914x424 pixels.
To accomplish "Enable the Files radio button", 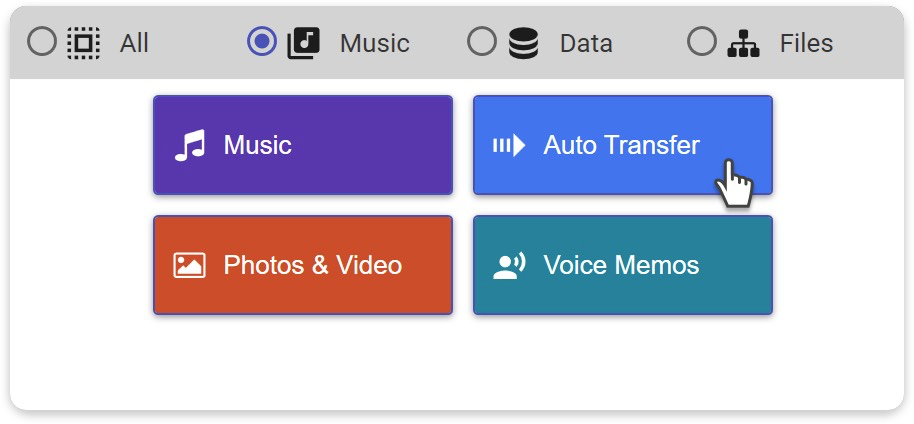I will (x=702, y=42).
